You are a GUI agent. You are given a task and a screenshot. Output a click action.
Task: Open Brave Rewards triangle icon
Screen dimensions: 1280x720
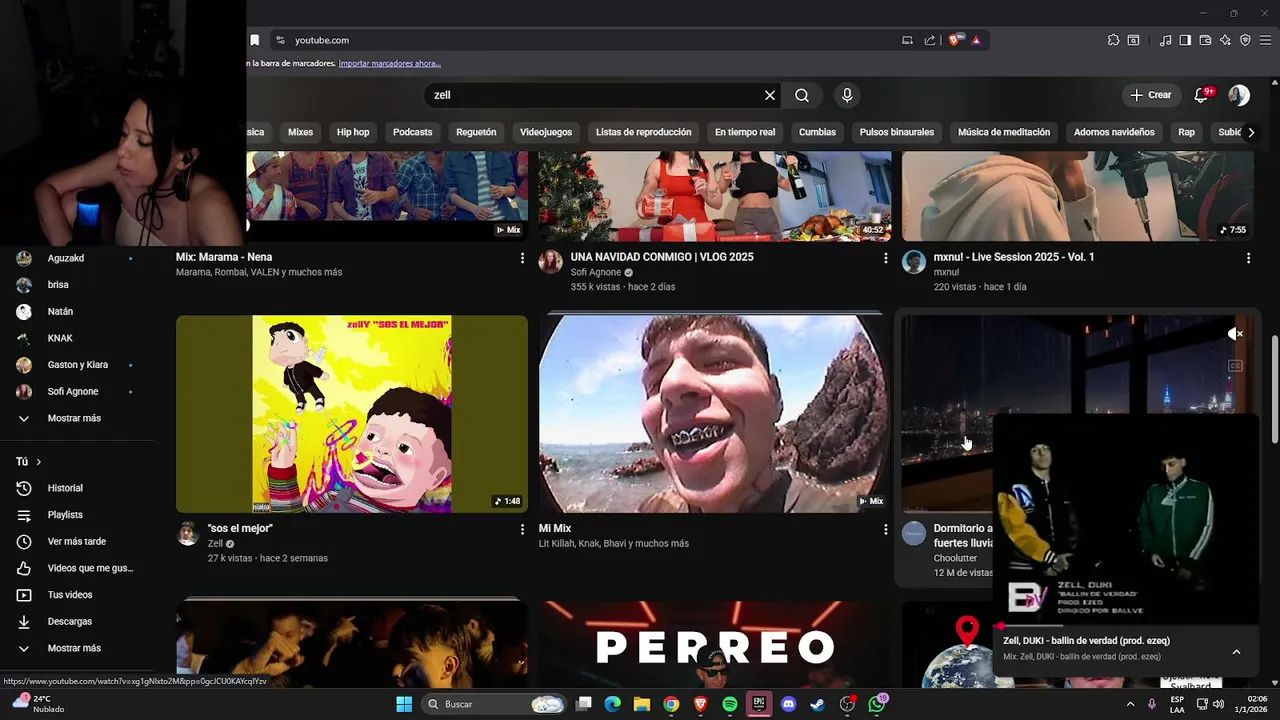(x=975, y=40)
